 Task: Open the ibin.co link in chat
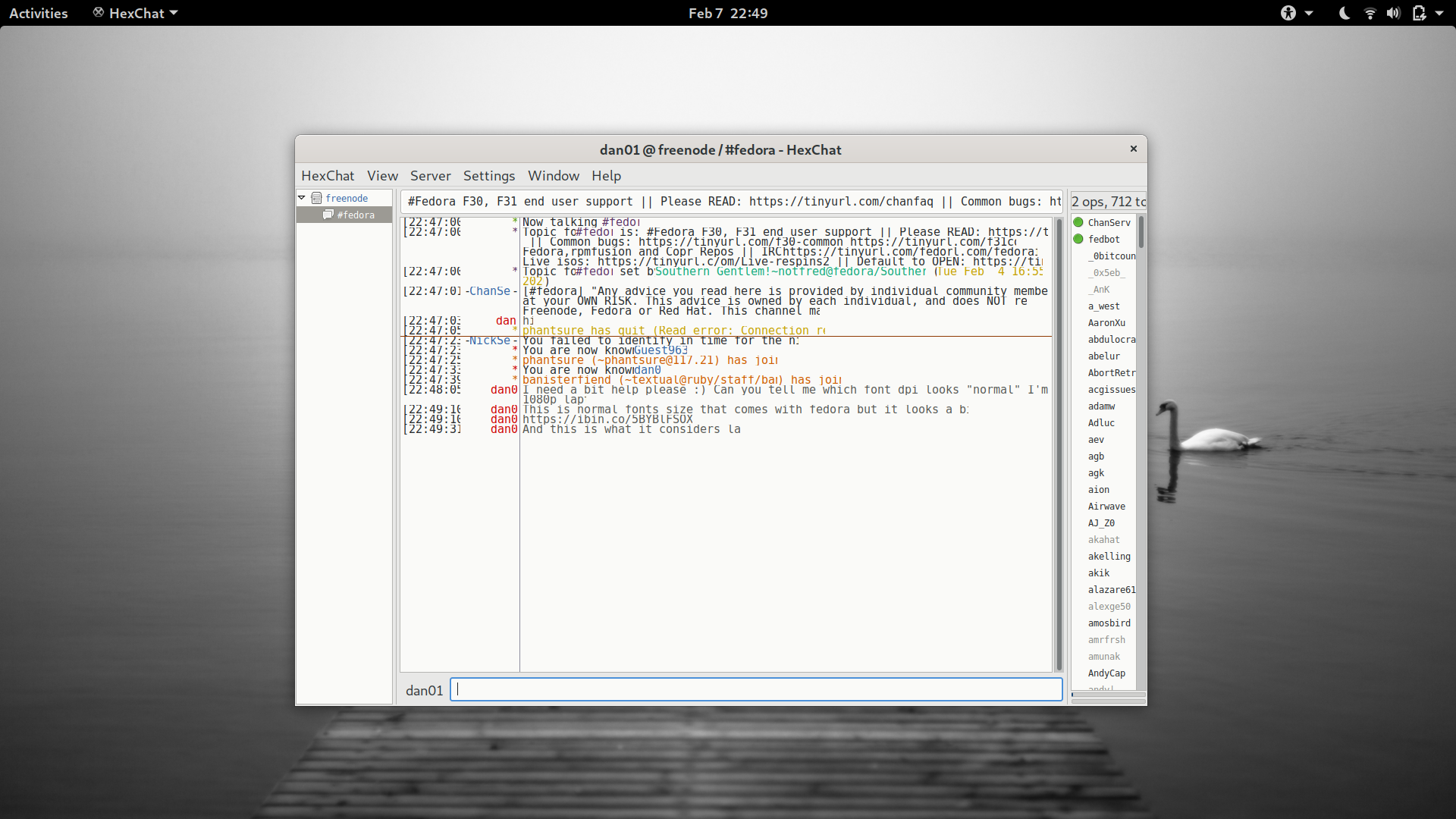pyautogui.click(x=607, y=419)
